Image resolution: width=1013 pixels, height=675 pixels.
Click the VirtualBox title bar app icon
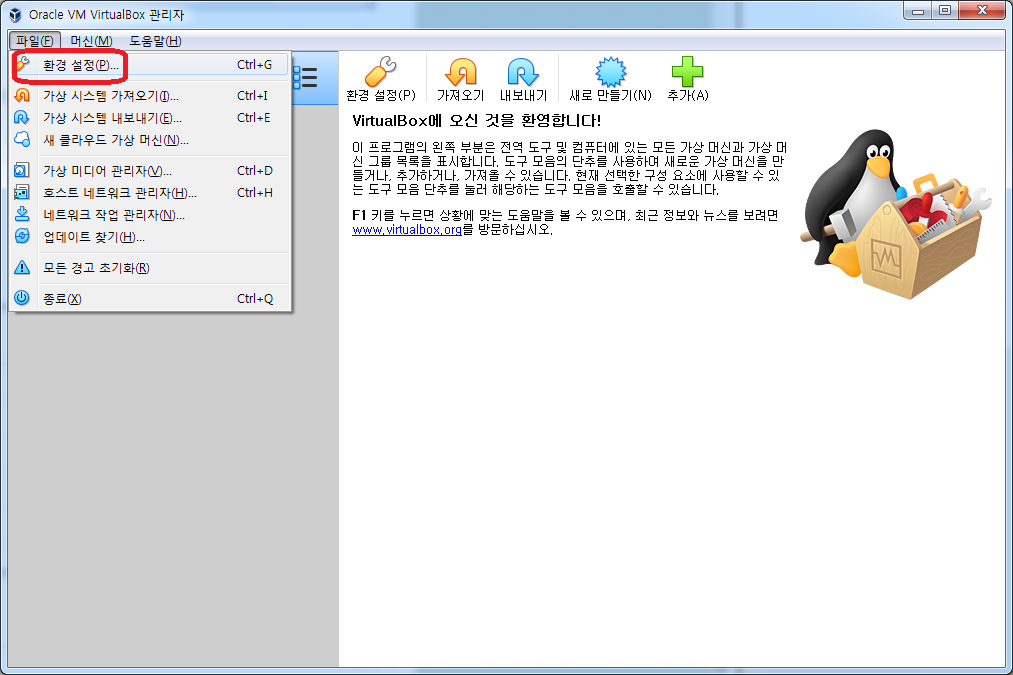[16, 14]
